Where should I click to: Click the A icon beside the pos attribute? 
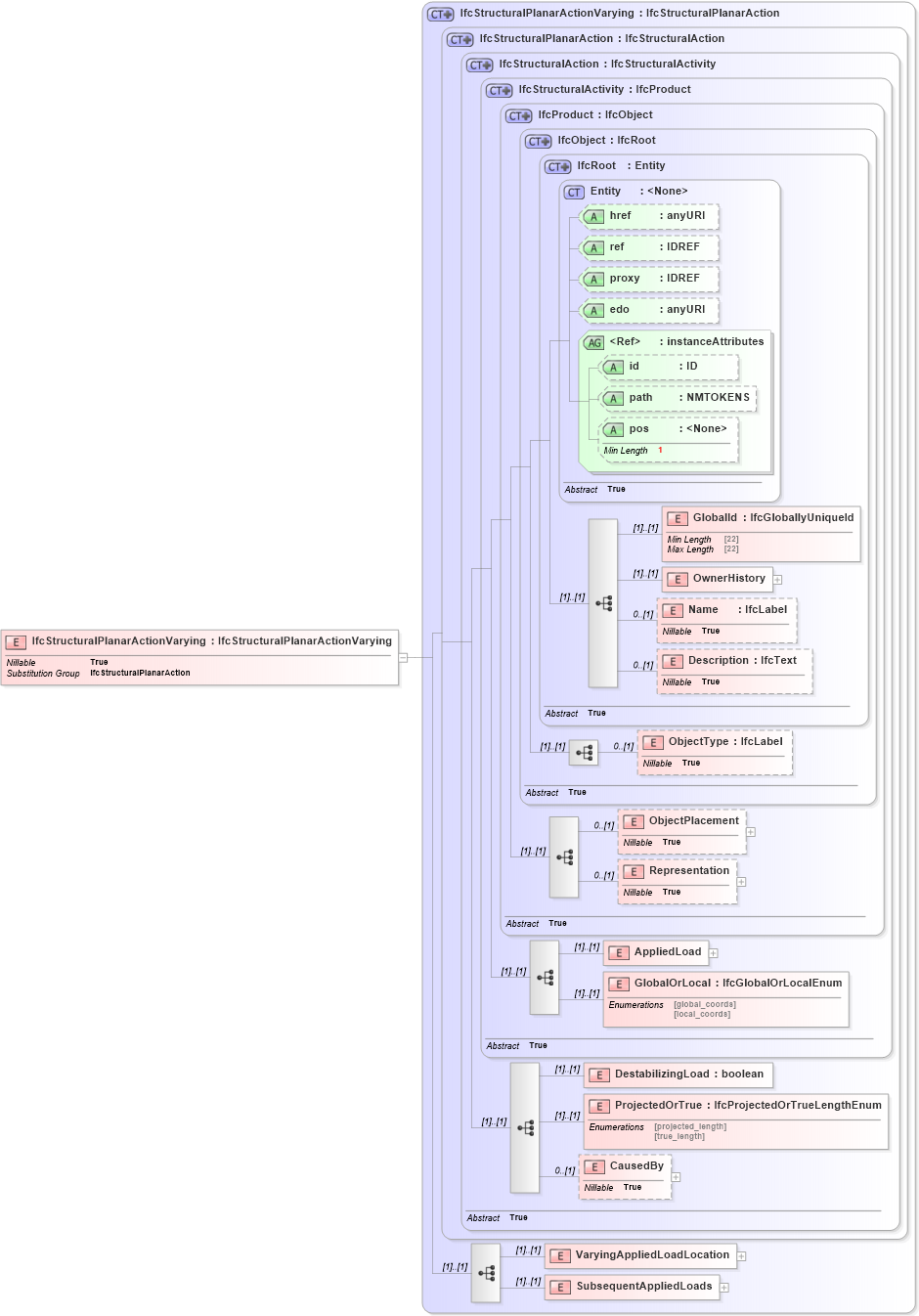614,429
